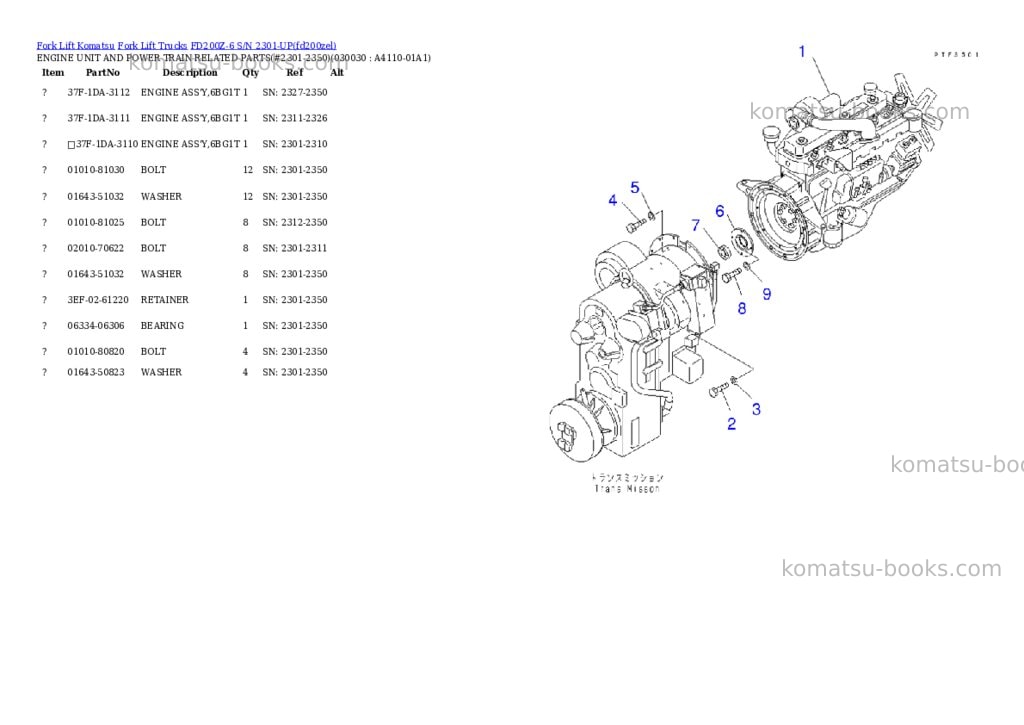Click SN: 2312-2350 reference
1024x725 pixels.
pyautogui.click(x=295, y=223)
